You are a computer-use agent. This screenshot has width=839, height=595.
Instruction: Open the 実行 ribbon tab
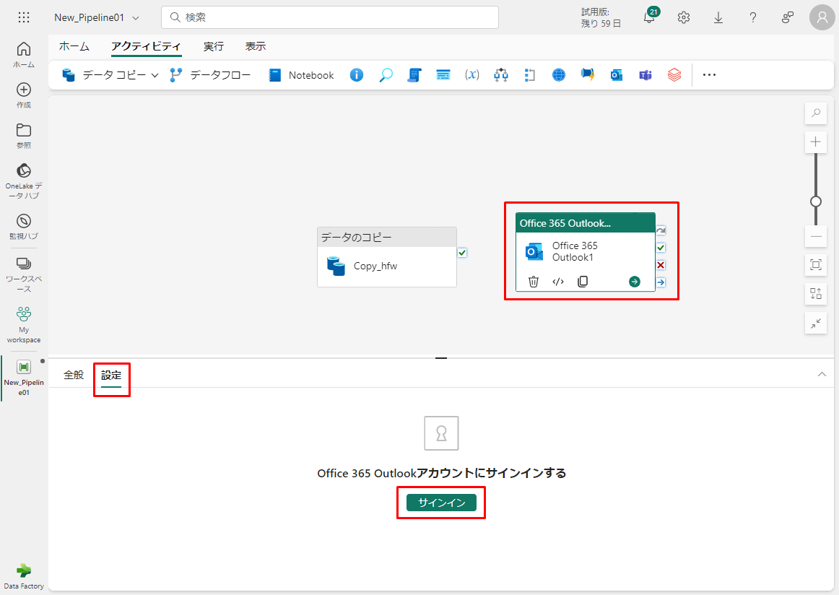[x=214, y=47]
